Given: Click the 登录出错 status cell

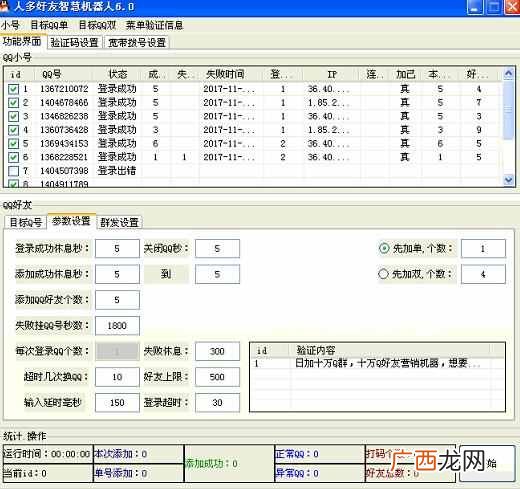Looking at the screenshot, I should click(x=117, y=171).
